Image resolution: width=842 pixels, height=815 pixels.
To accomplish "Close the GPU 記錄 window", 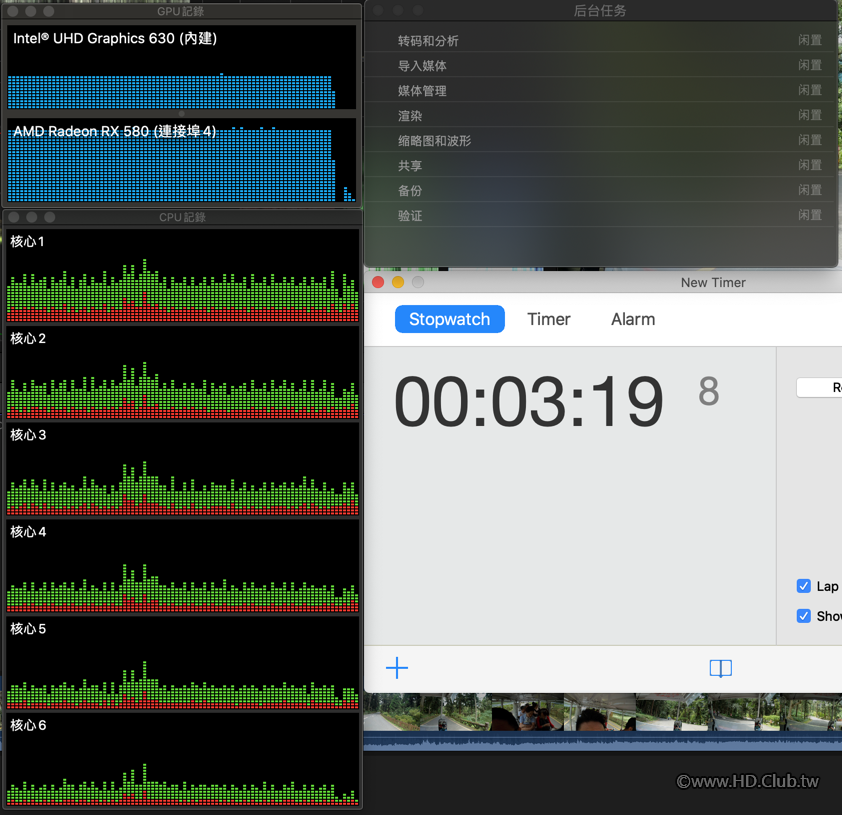I will coord(13,11).
